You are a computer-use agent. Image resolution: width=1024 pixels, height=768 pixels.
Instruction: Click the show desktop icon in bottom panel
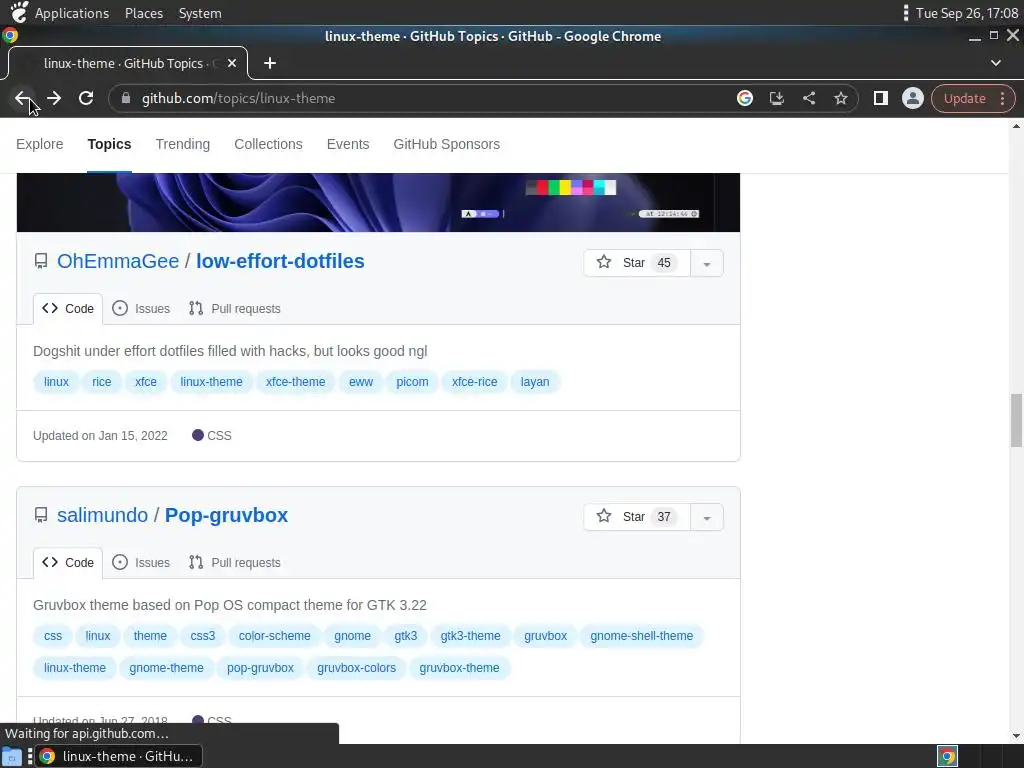coord(12,757)
